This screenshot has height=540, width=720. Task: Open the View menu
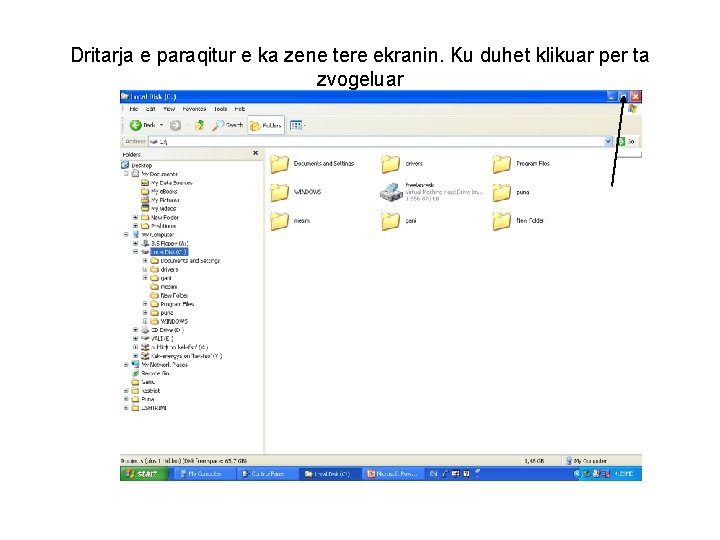coord(169,109)
